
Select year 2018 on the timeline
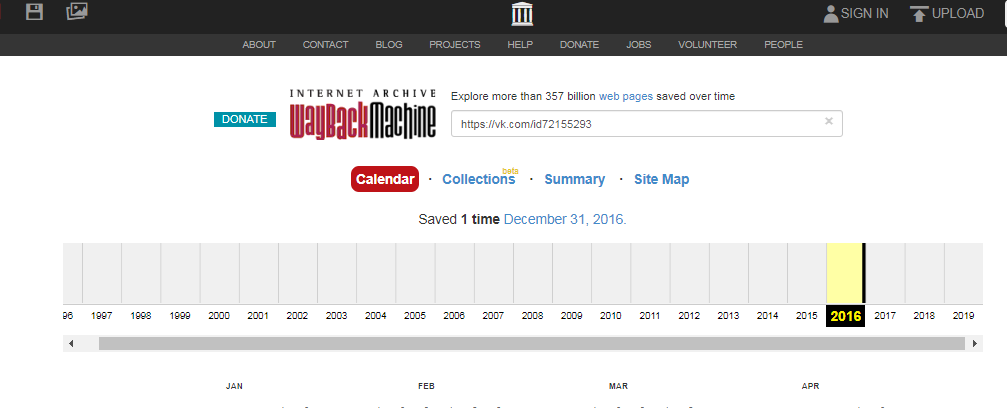(924, 315)
